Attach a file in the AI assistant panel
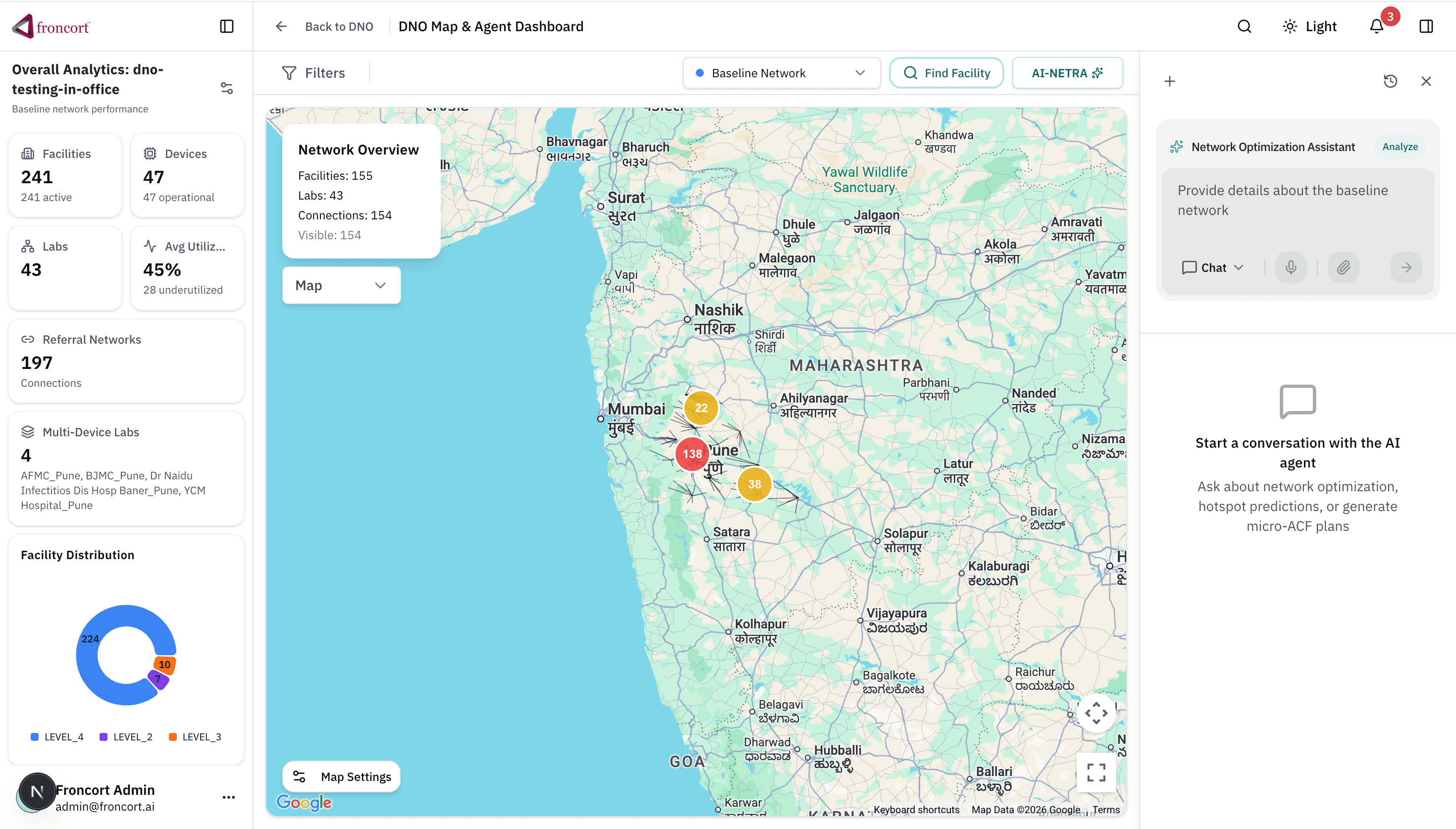Image resolution: width=1456 pixels, height=829 pixels. coord(1344,267)
